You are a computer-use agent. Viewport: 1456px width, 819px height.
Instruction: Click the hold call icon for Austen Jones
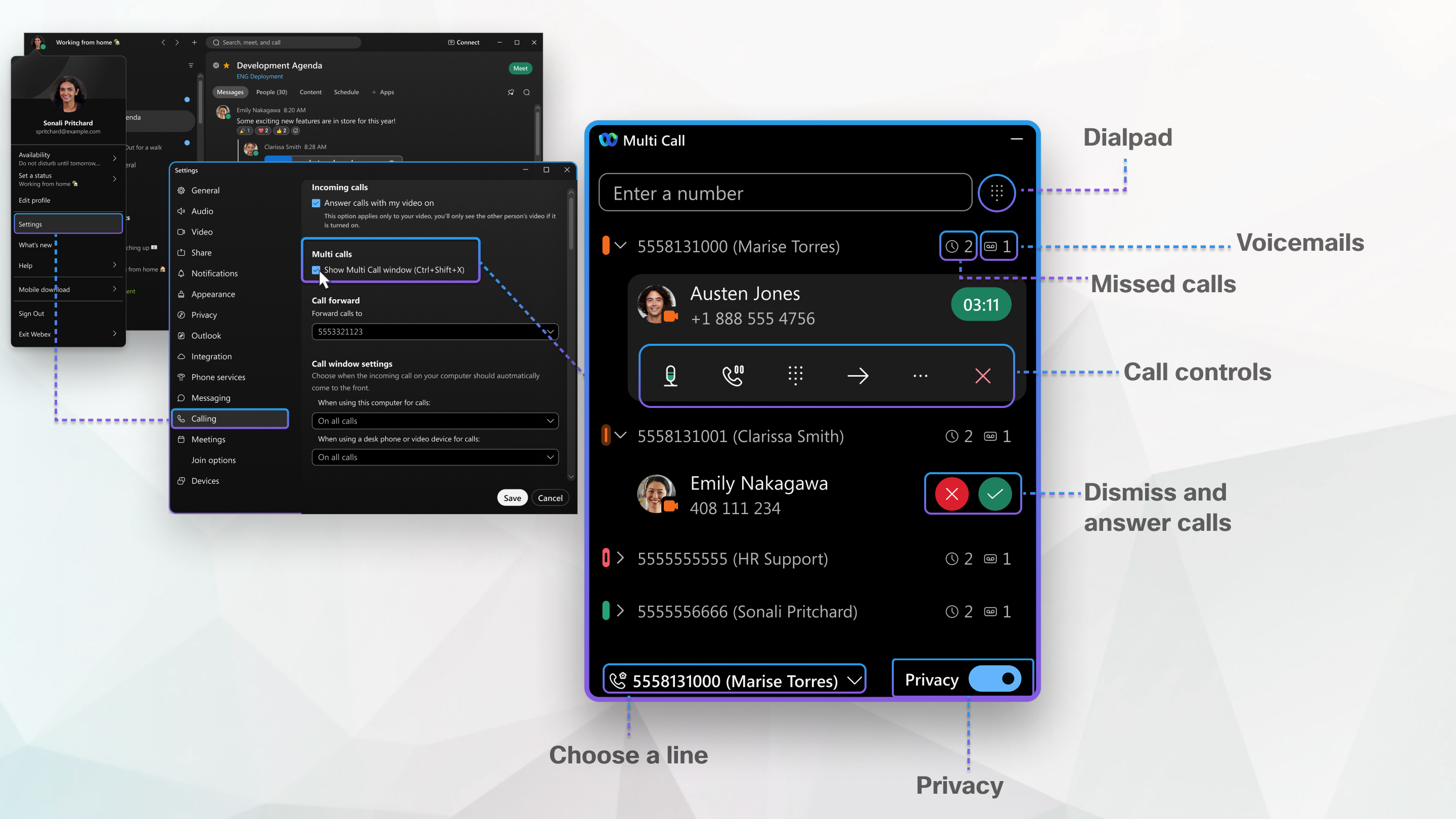(x=733, y=375)
